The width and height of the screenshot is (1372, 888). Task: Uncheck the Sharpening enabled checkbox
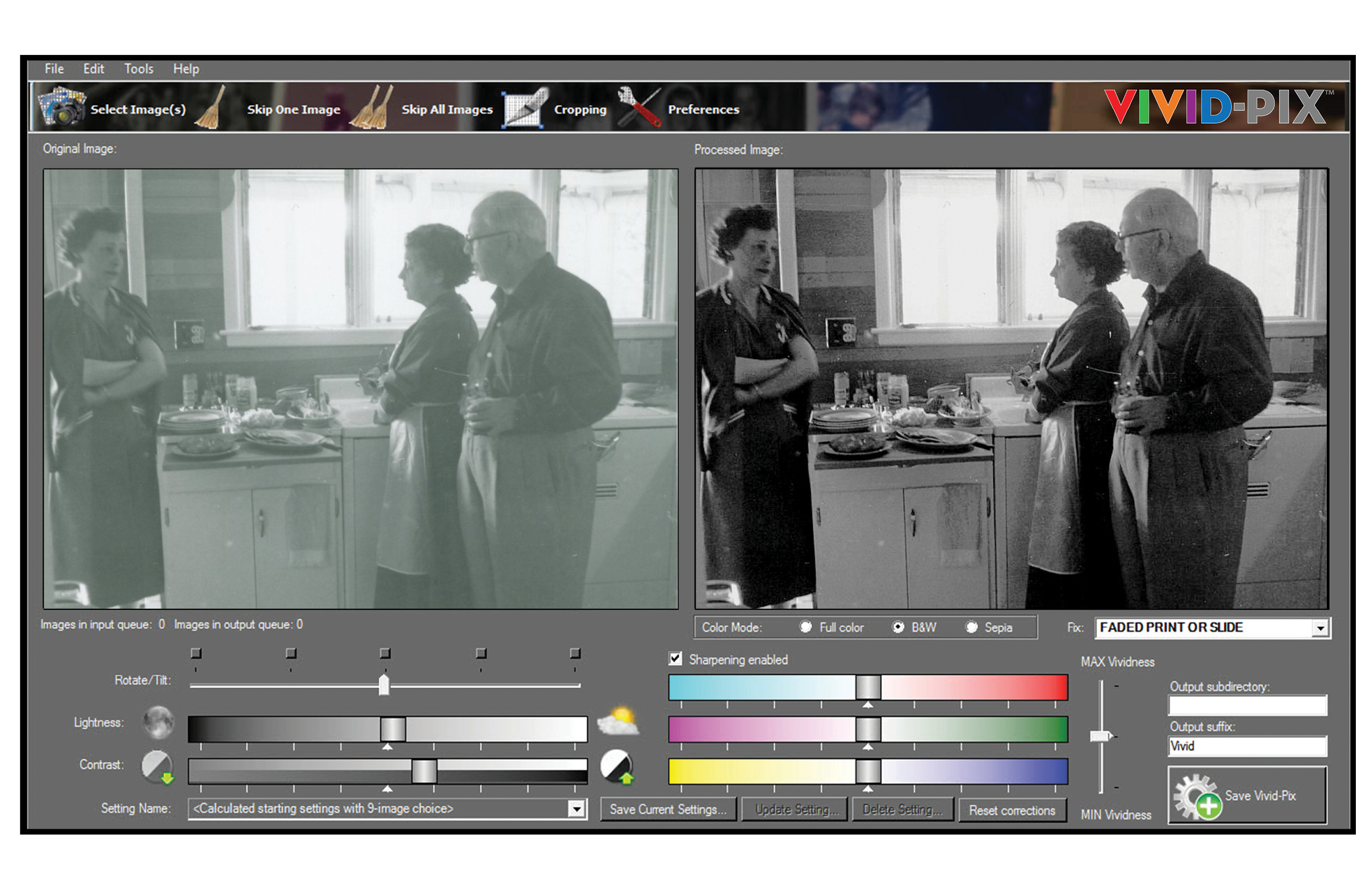coord(676,659)
